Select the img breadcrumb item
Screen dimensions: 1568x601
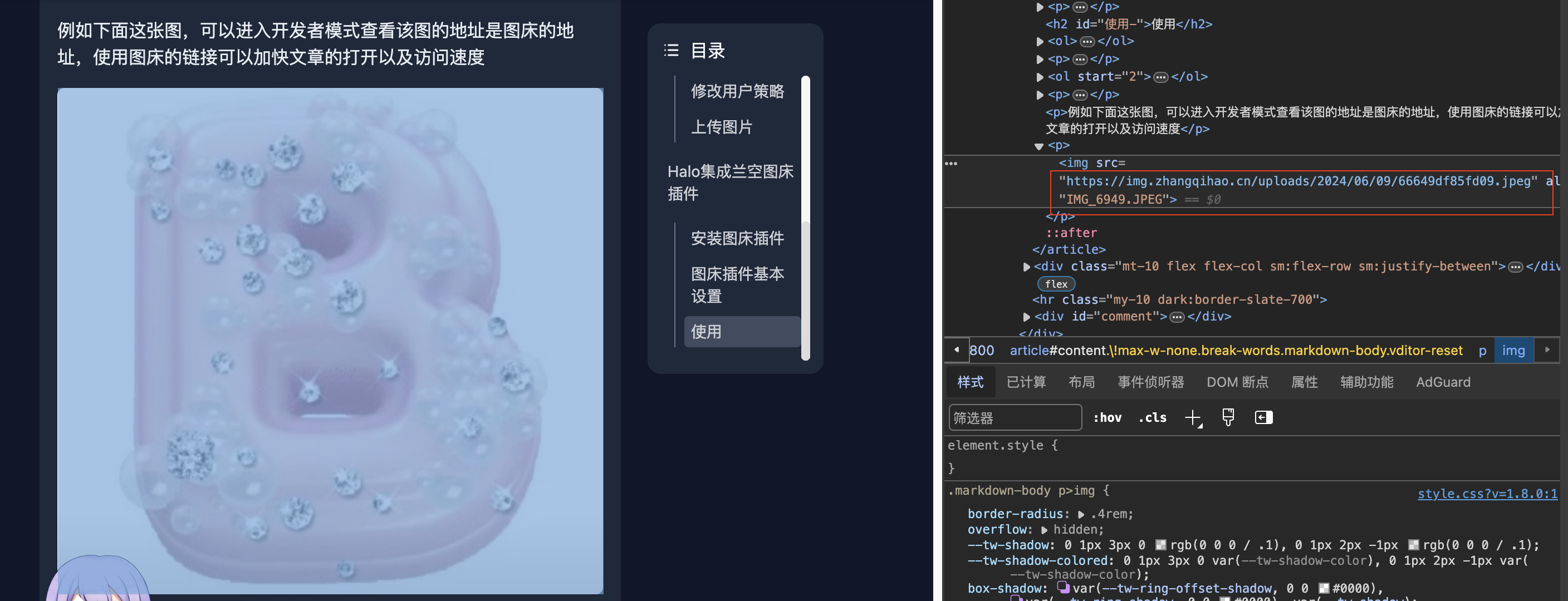(x=1513, y=351)
